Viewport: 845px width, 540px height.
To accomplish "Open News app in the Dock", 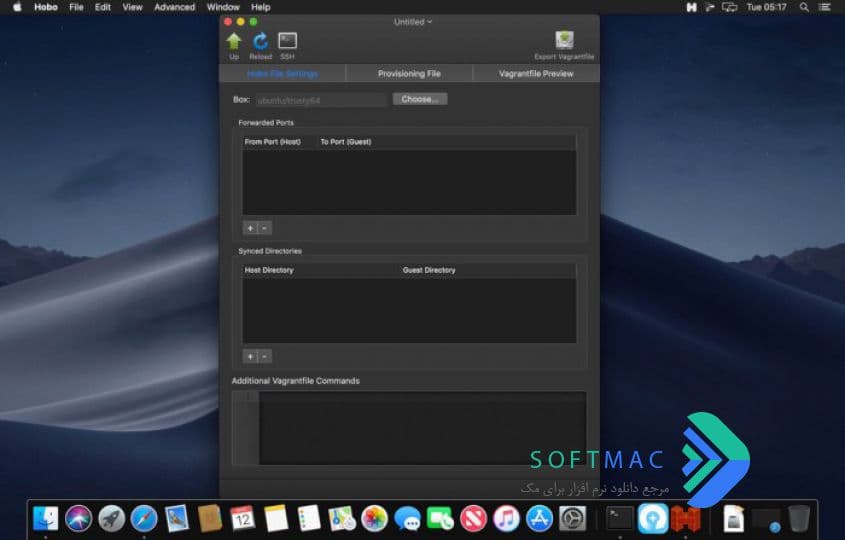I will 473,519.
